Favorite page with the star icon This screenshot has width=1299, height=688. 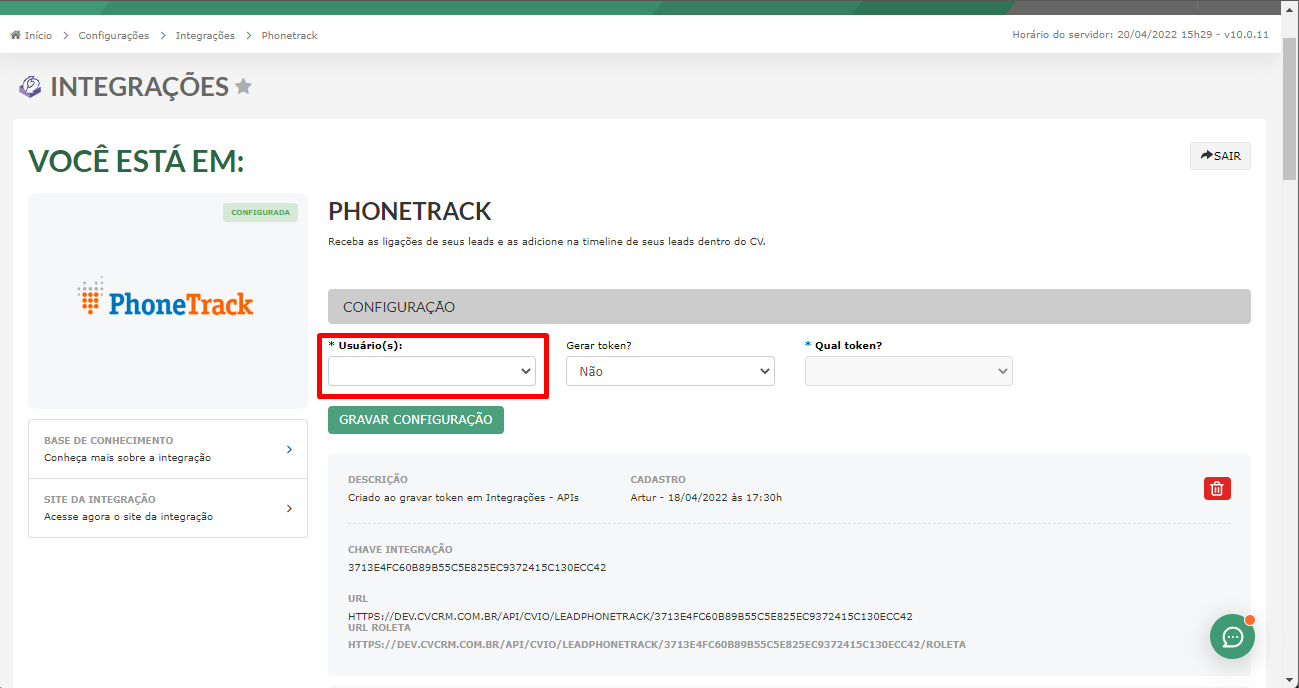click(x=243, y=87)
